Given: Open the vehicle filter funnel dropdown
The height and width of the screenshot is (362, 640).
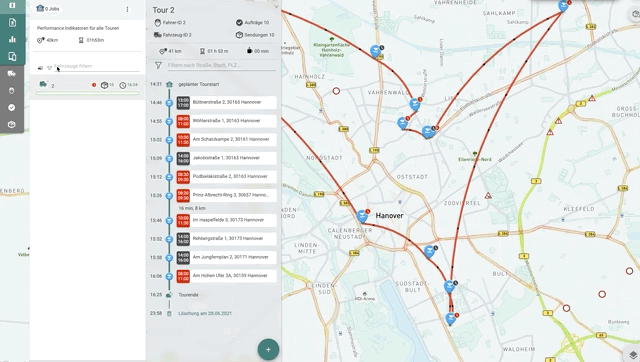Looking at the screenshot, I should tap(49, 68).
